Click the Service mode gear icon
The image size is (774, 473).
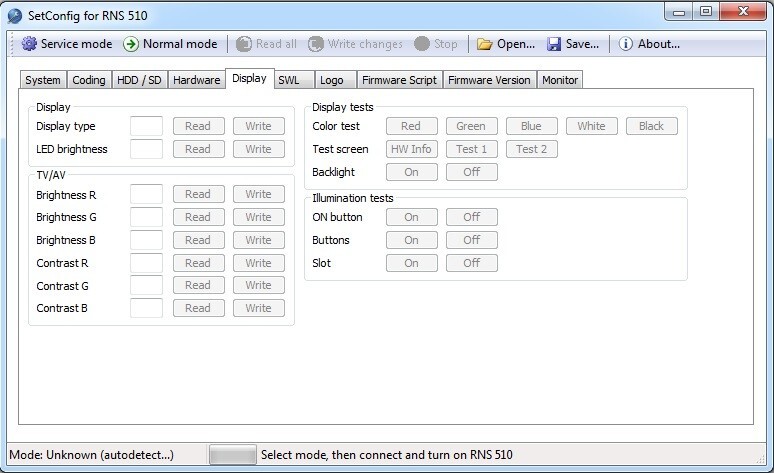pos(29,44)
